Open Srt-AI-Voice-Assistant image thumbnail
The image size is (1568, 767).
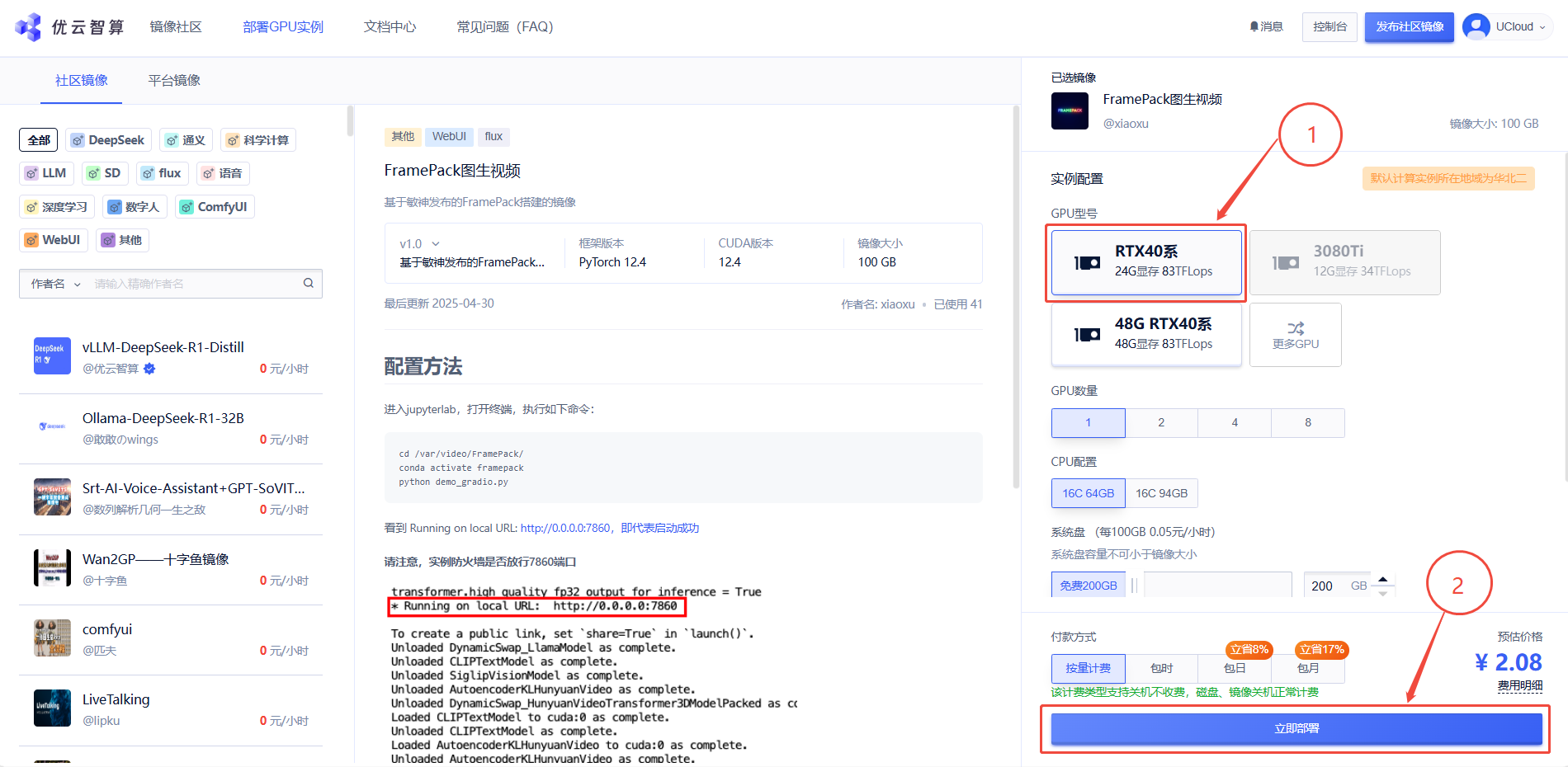(x=52, y=496)
